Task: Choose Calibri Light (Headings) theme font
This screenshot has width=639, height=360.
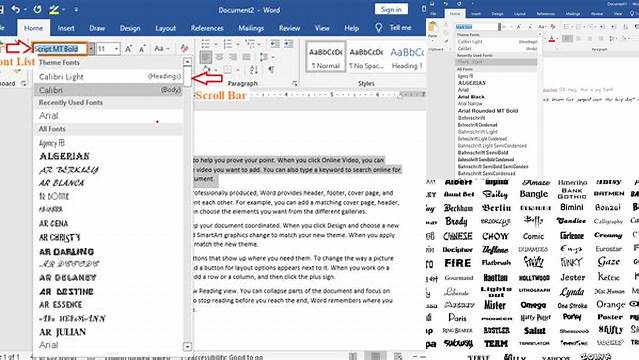Action: pyautogui.click(x=109, y=77)
